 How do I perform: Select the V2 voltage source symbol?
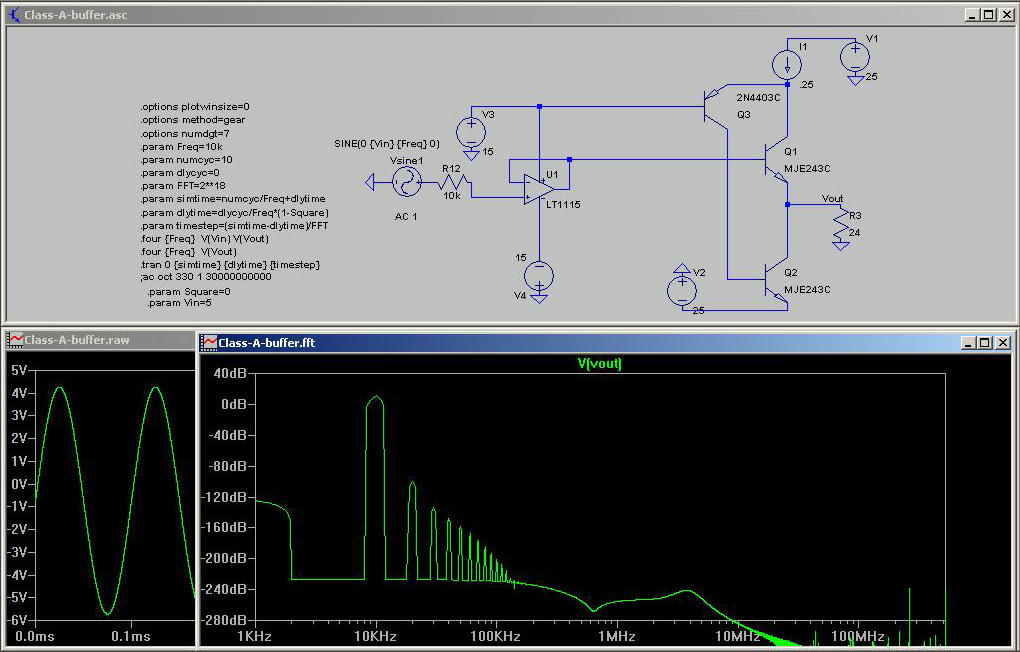(x=682, y=290)
